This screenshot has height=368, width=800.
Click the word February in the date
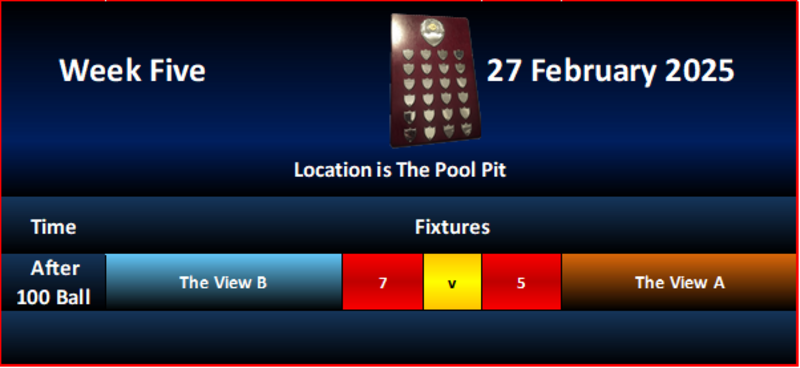(x=593, y=71)
